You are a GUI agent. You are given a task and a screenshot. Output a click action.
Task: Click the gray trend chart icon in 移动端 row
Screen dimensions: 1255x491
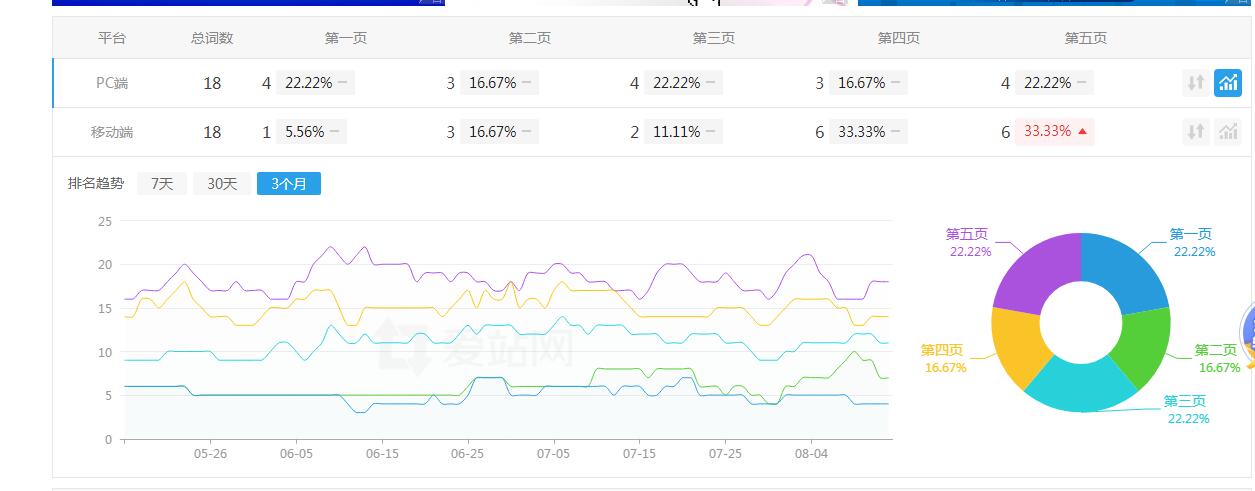[1227, 132]
